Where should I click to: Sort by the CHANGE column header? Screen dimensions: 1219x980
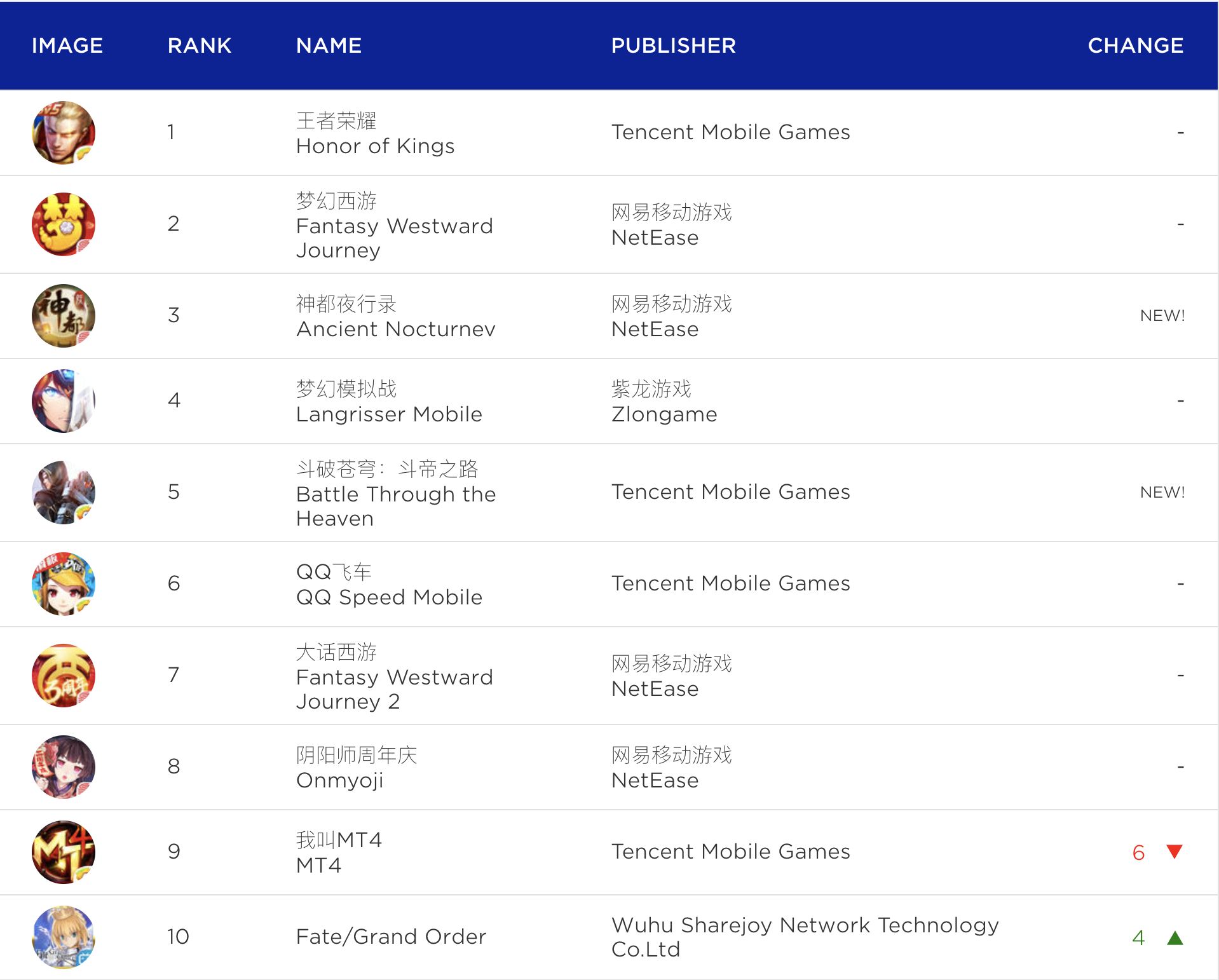coord(1135,46)
